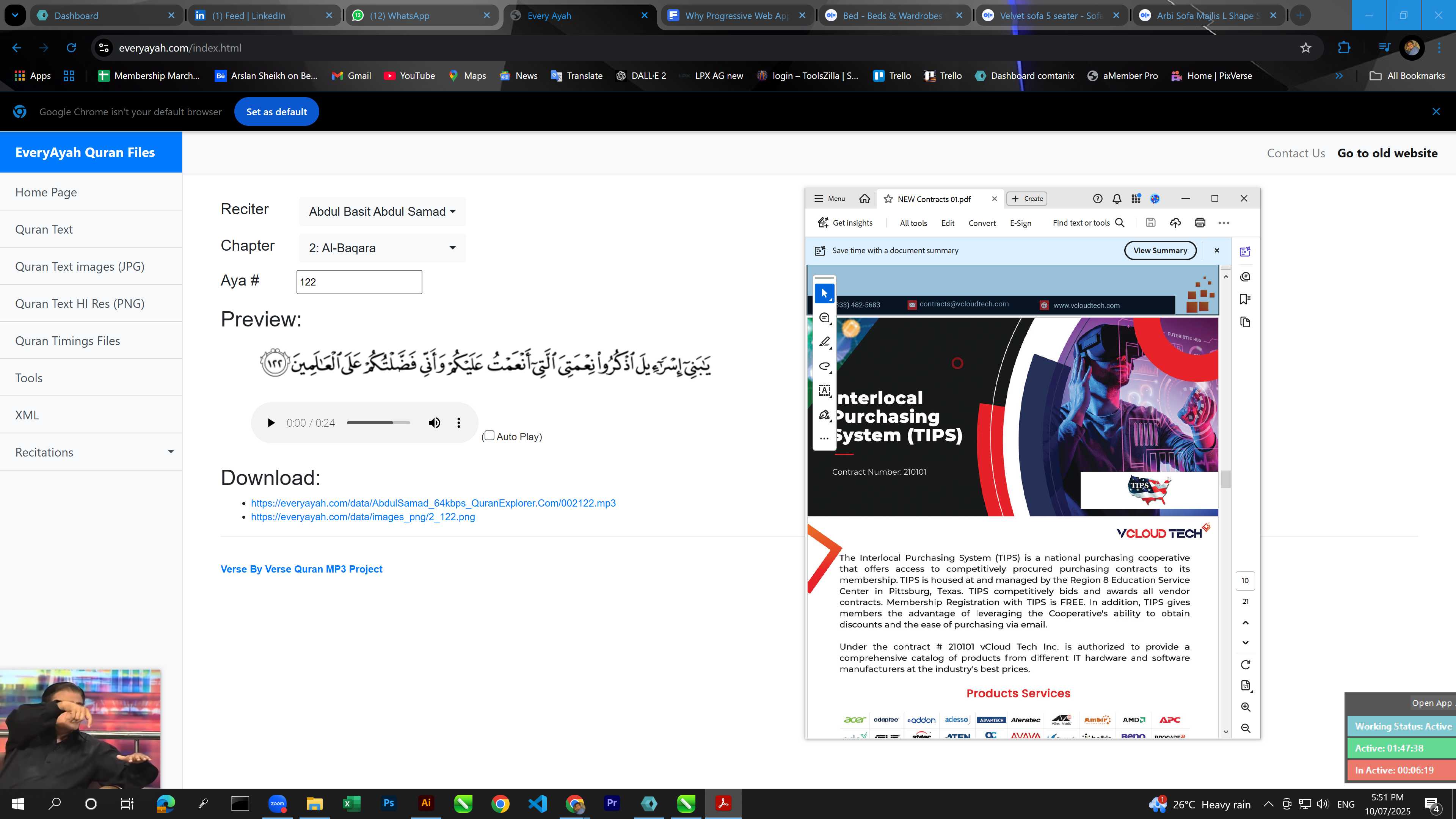Bookmark this page with the star icon
Viewport: 1456px width, 819px height.
coord(1305,48)
